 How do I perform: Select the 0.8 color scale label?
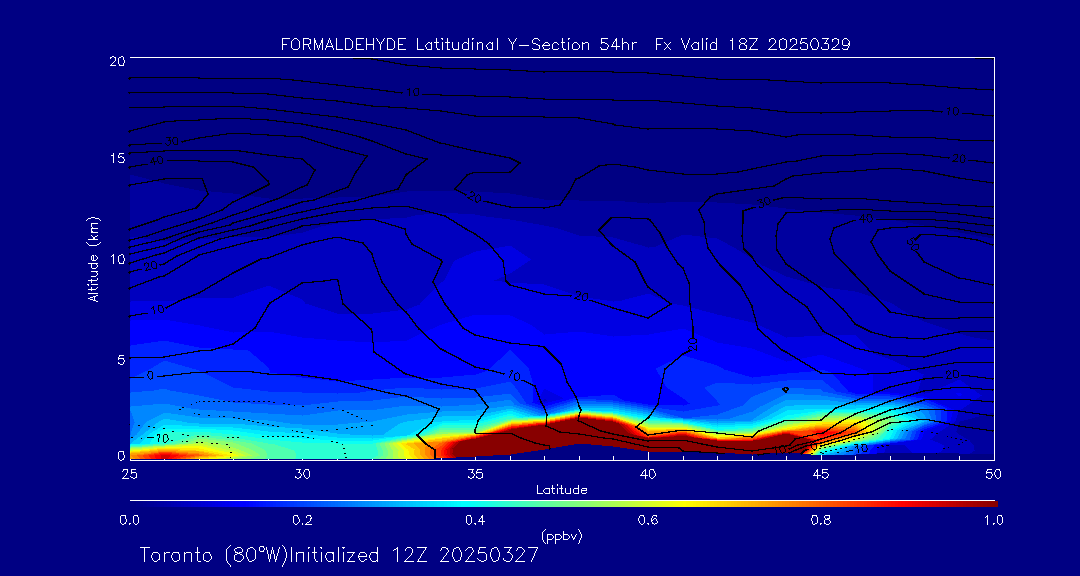[x=822, y=520]
